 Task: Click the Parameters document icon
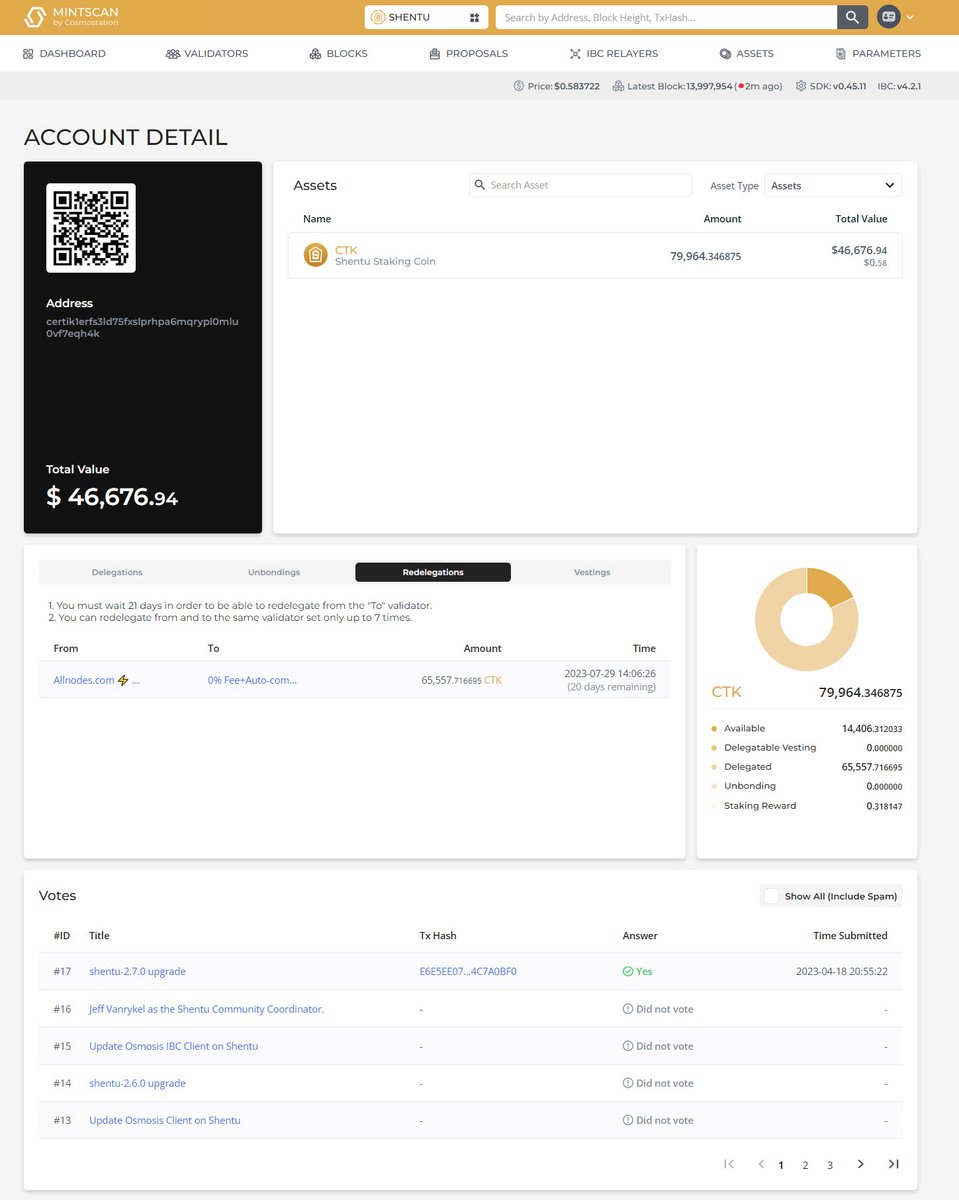[841, 53]
